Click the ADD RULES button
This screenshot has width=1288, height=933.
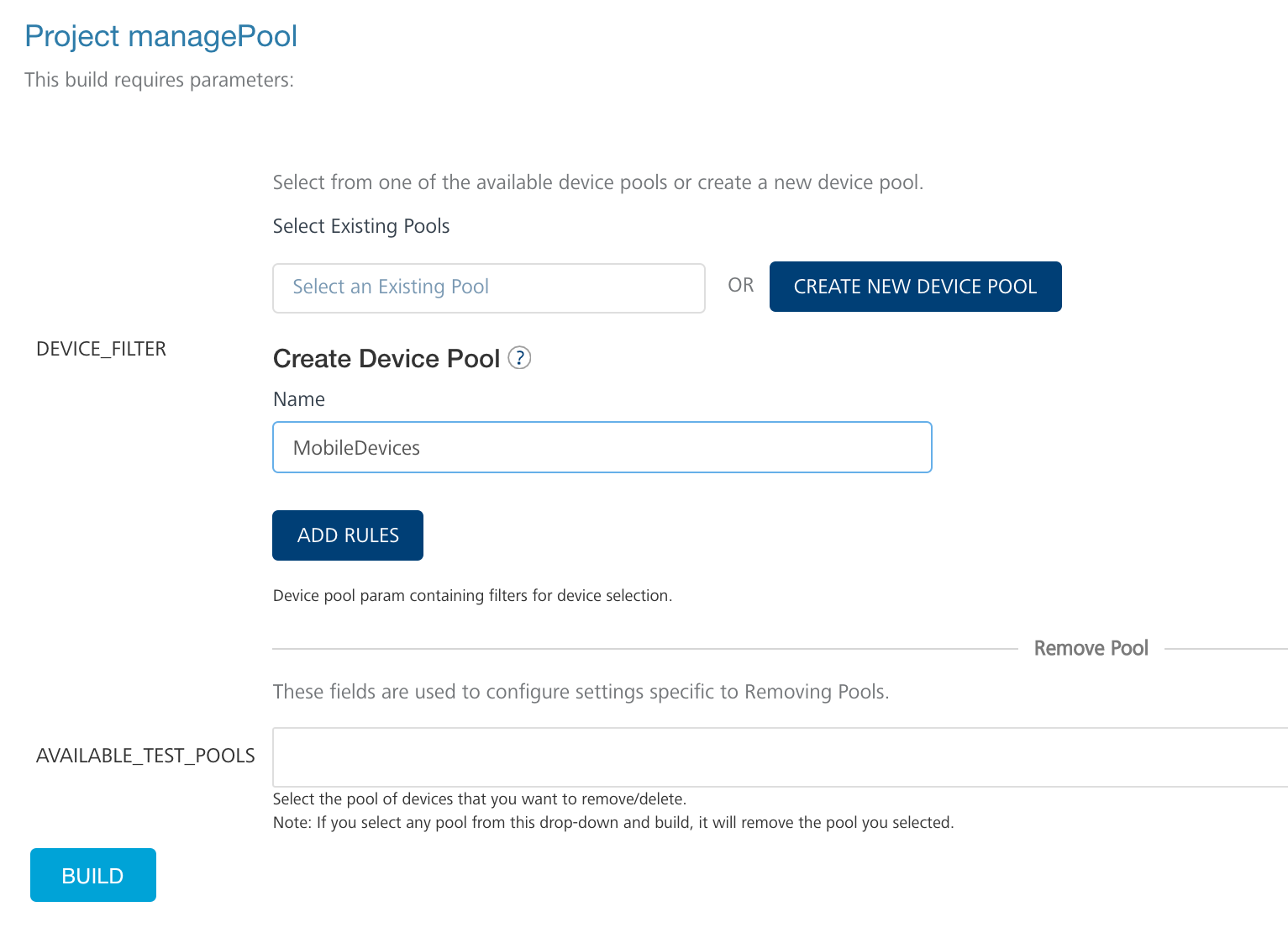[x=347, y=535]
